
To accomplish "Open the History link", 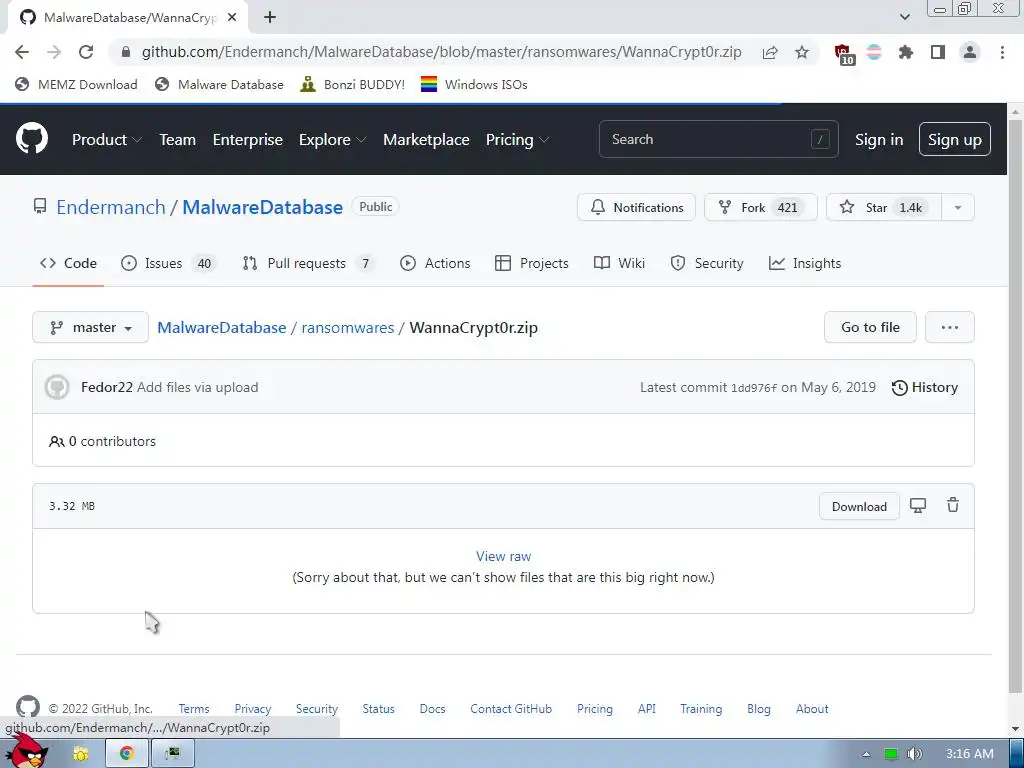I will click(x=925, y=387).
